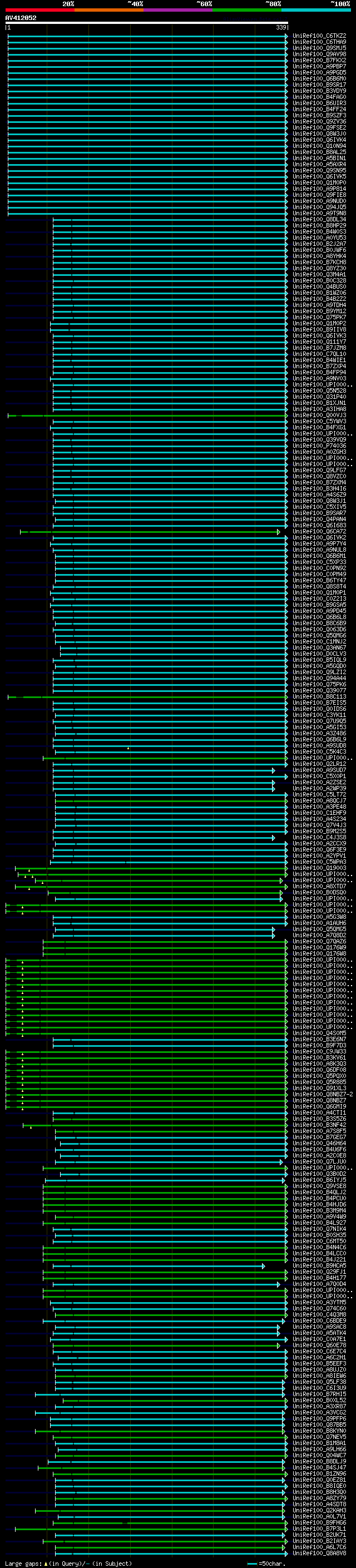This screenshot has width=356, height=1568.
Task: Click the query end position 339
Action: (280, 27)
